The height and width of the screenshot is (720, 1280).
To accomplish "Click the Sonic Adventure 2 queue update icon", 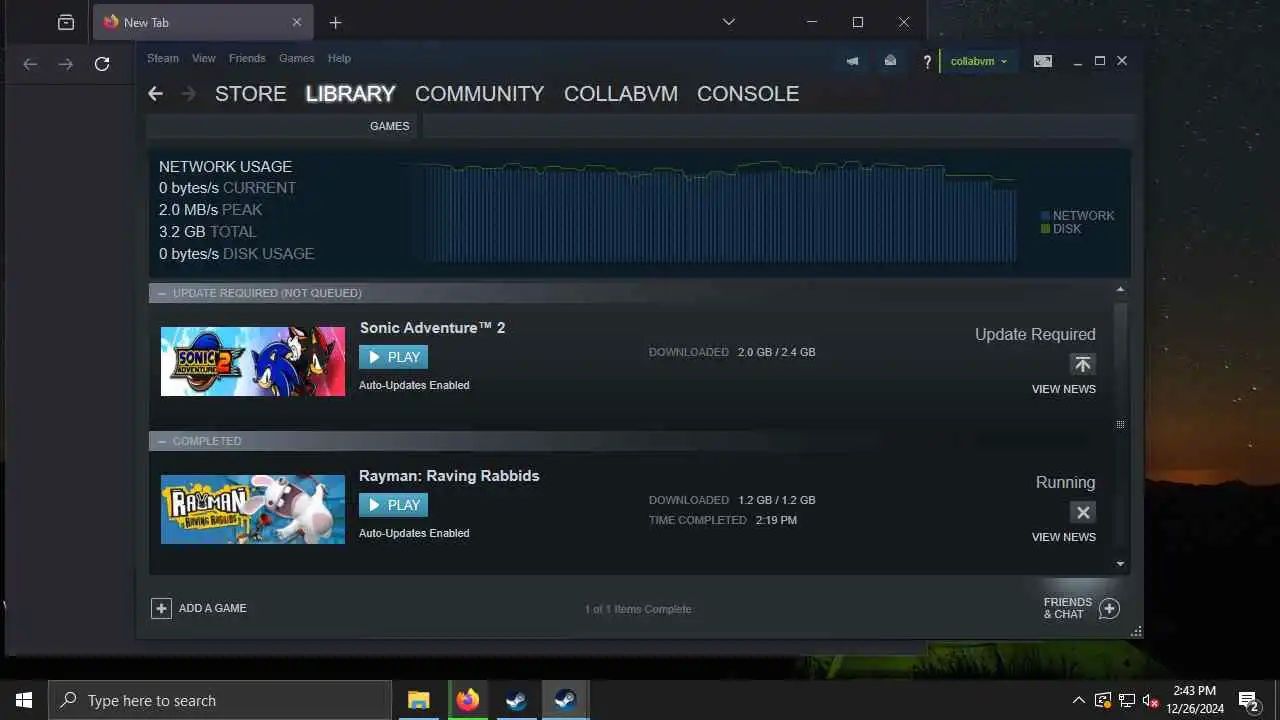I will point(1082,364).
